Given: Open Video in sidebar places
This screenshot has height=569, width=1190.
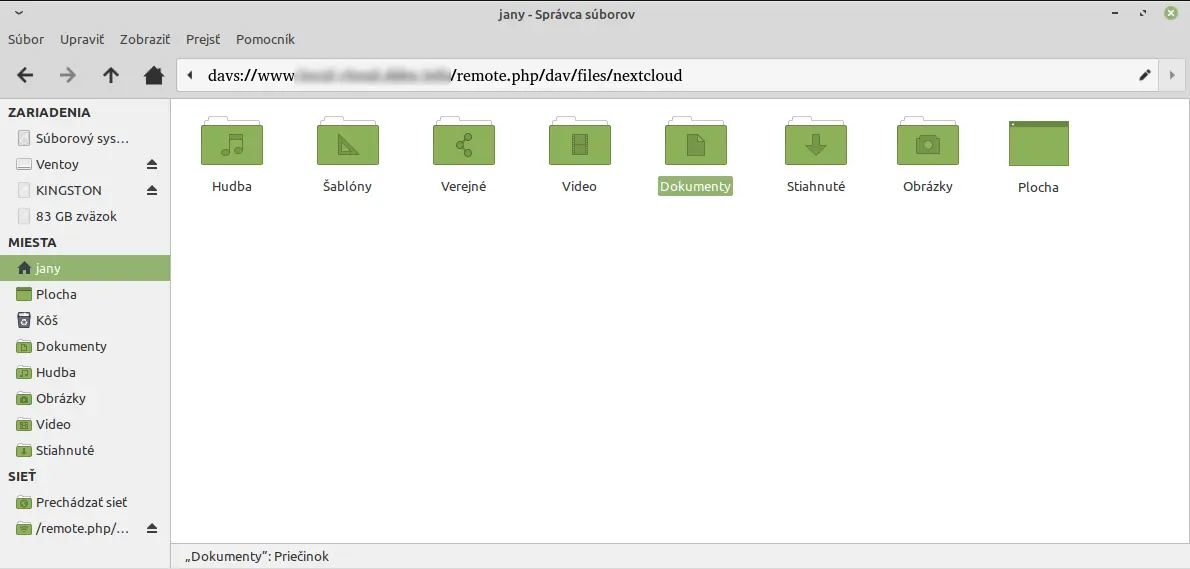Looking at the screenshot, I should point(85,424).
